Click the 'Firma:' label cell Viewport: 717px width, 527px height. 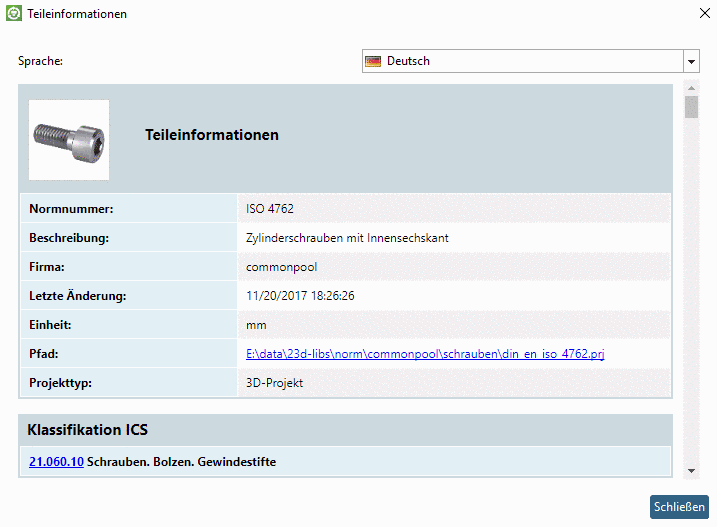pyautogui.click(x=128, y=267)
